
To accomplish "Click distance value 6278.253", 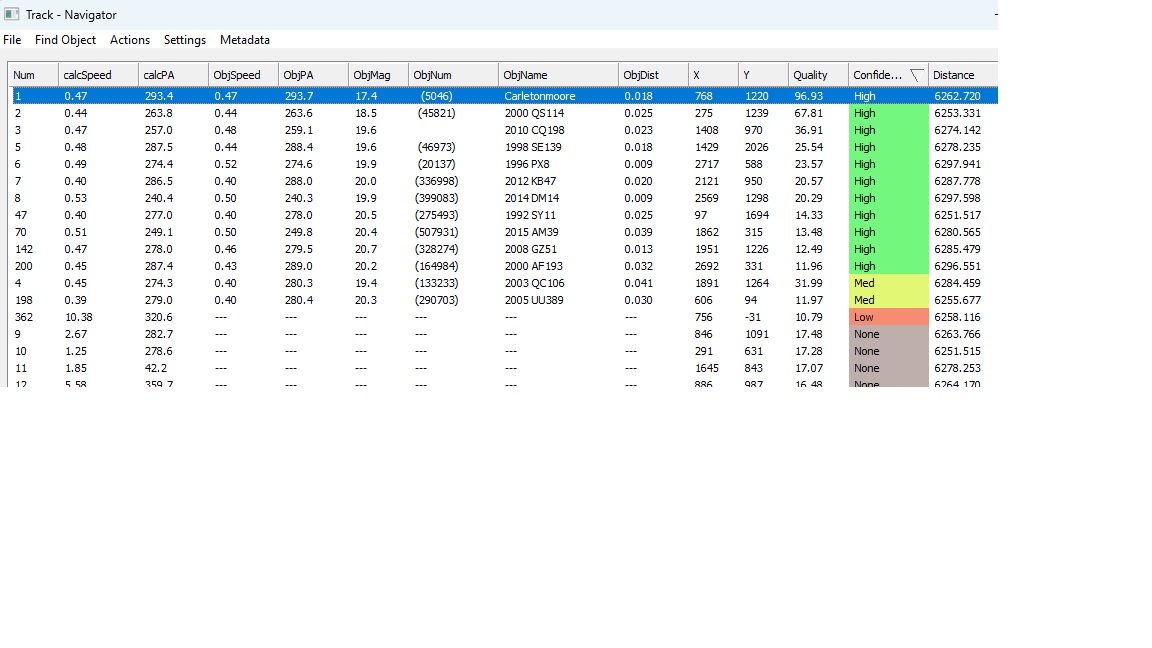I will [957, 368].
